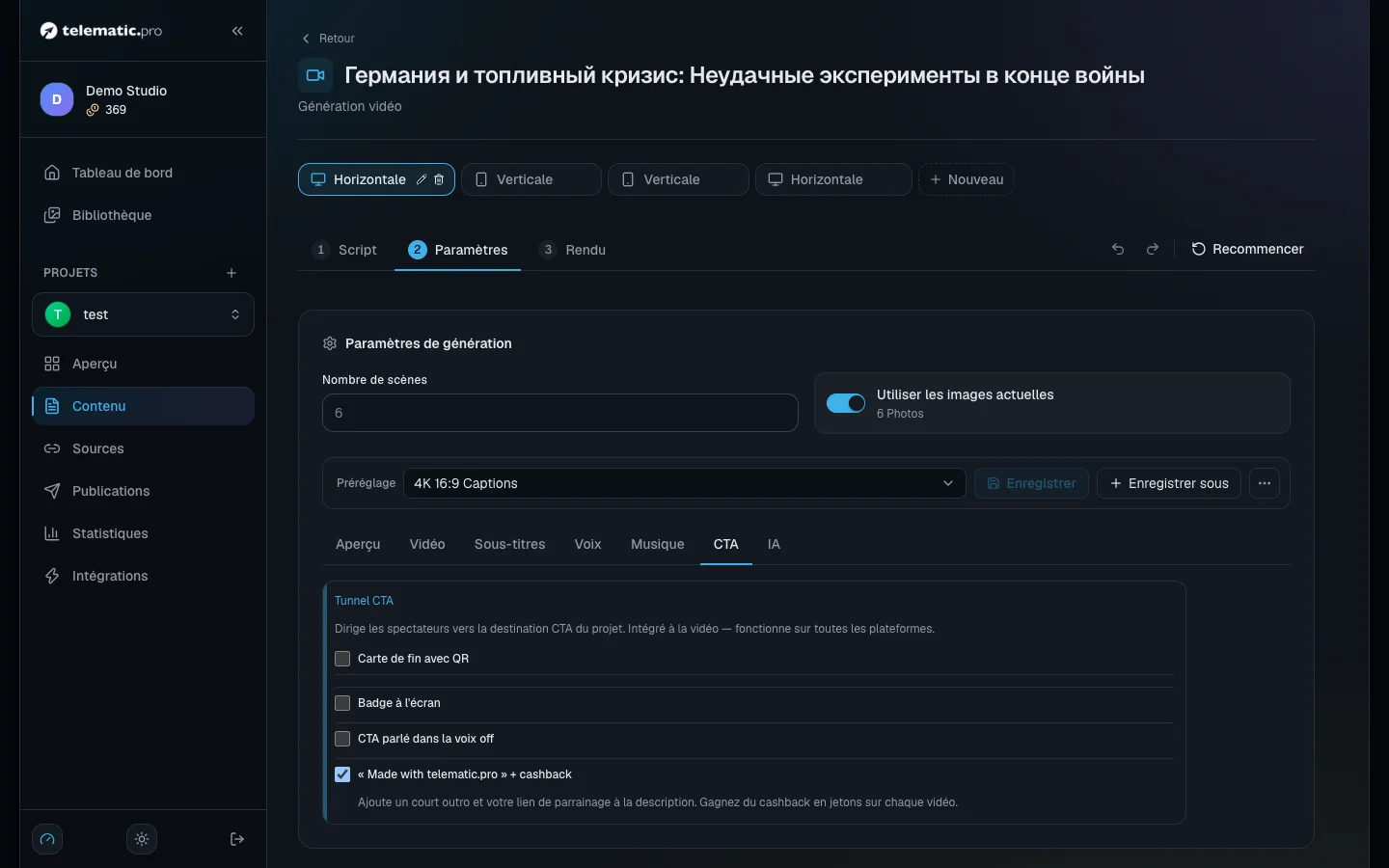Open the Voix settings tab

click(587, 544)
